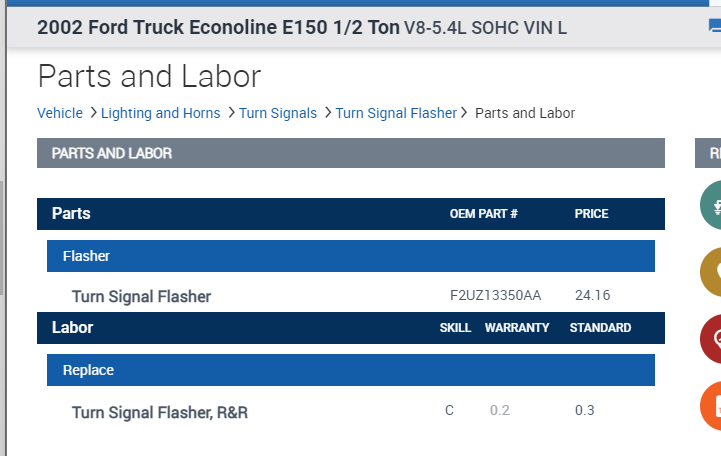The image size is (721, 456).
Task: Collapse the Replace labor group
Action: click(x=350, y=370)
